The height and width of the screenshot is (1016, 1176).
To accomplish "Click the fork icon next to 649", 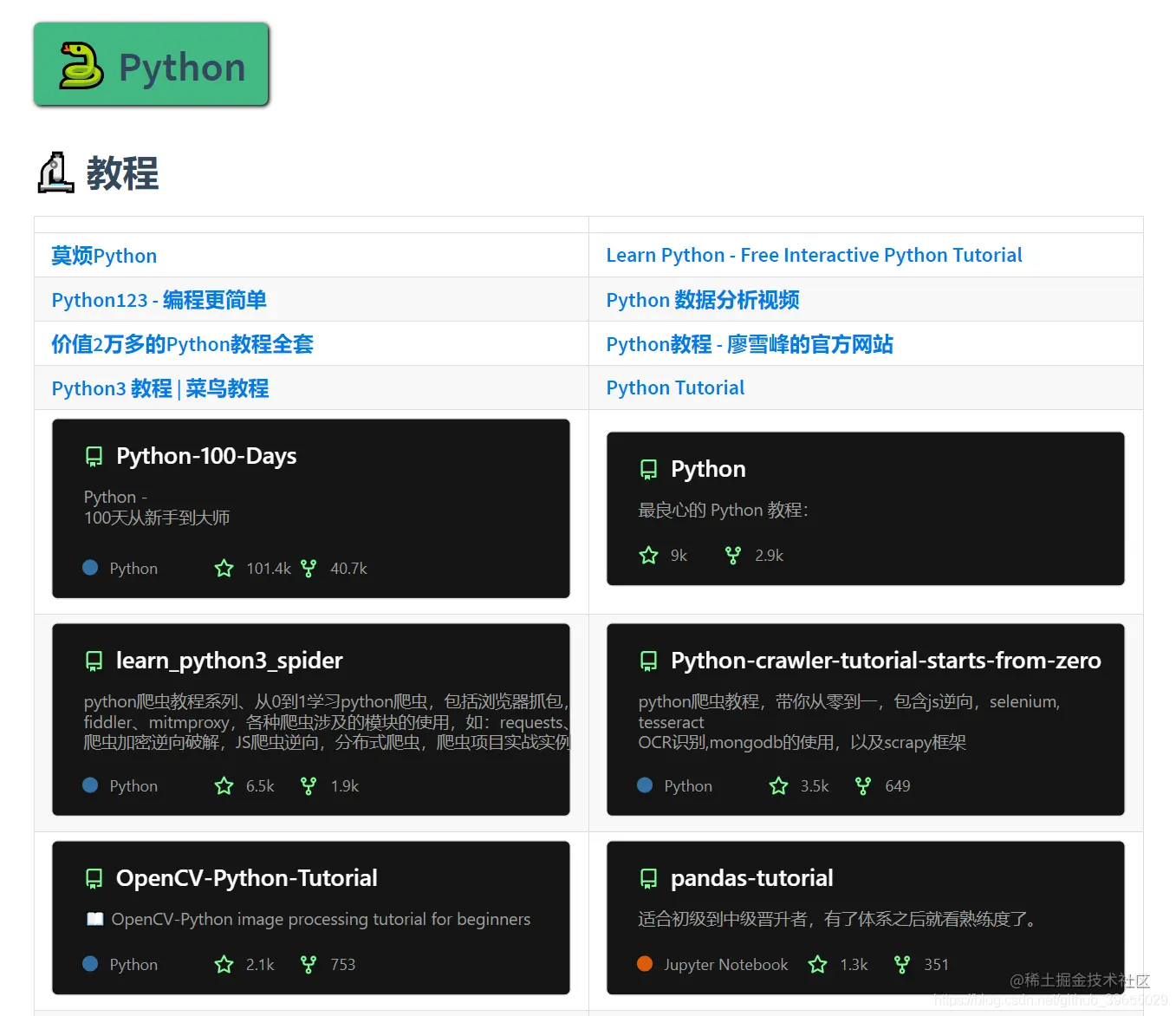I will (x=862, y=786).
